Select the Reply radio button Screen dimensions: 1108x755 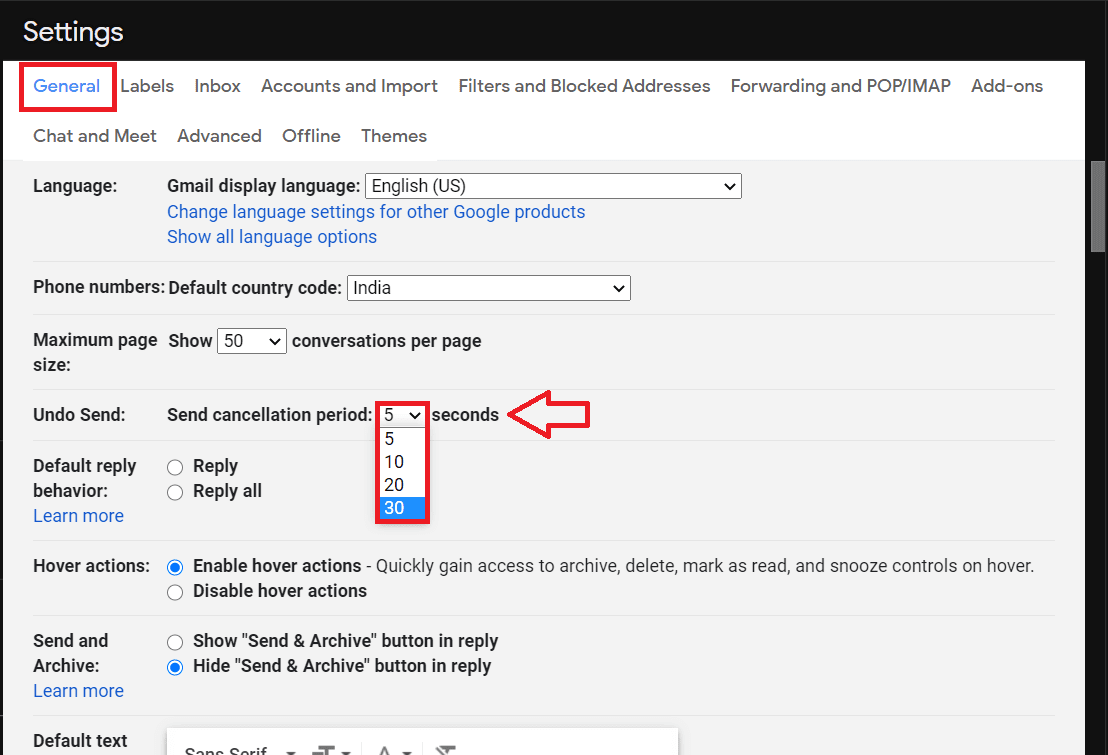pos(175,467)
